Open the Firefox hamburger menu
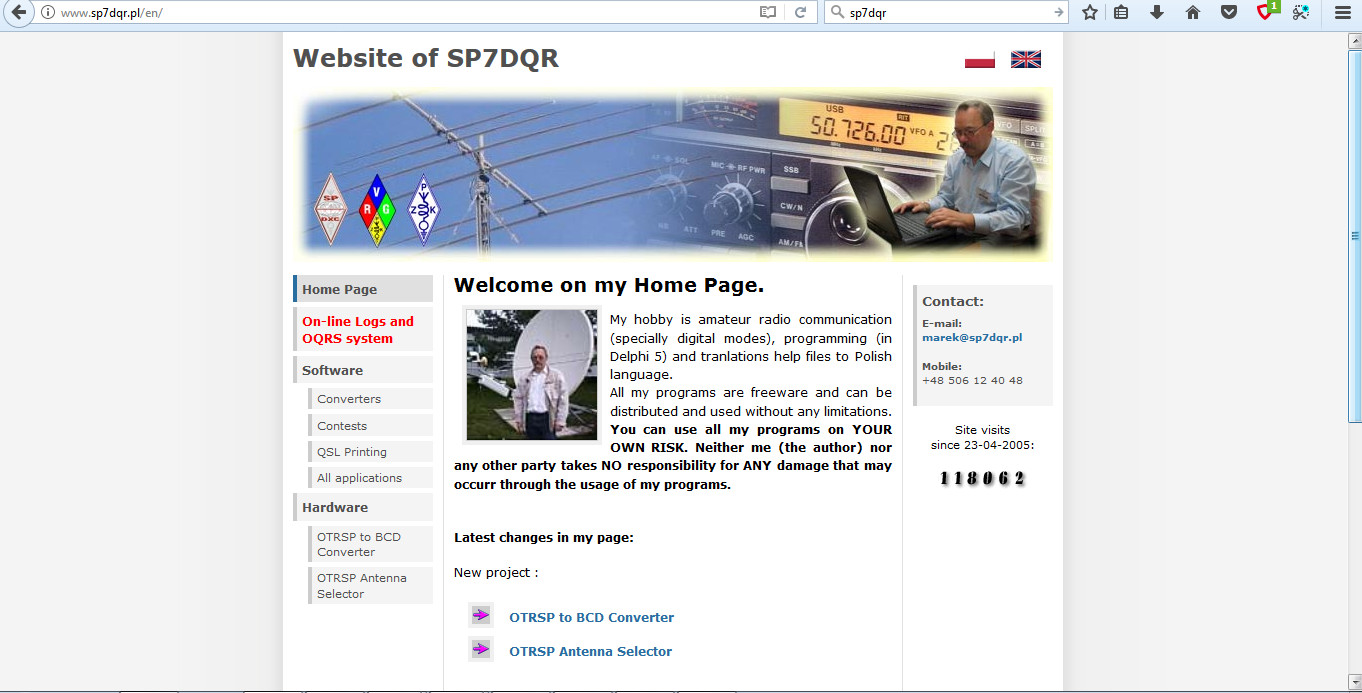Image resolution: width=1362 pixels, height=693 pixels. (1341, 13)
